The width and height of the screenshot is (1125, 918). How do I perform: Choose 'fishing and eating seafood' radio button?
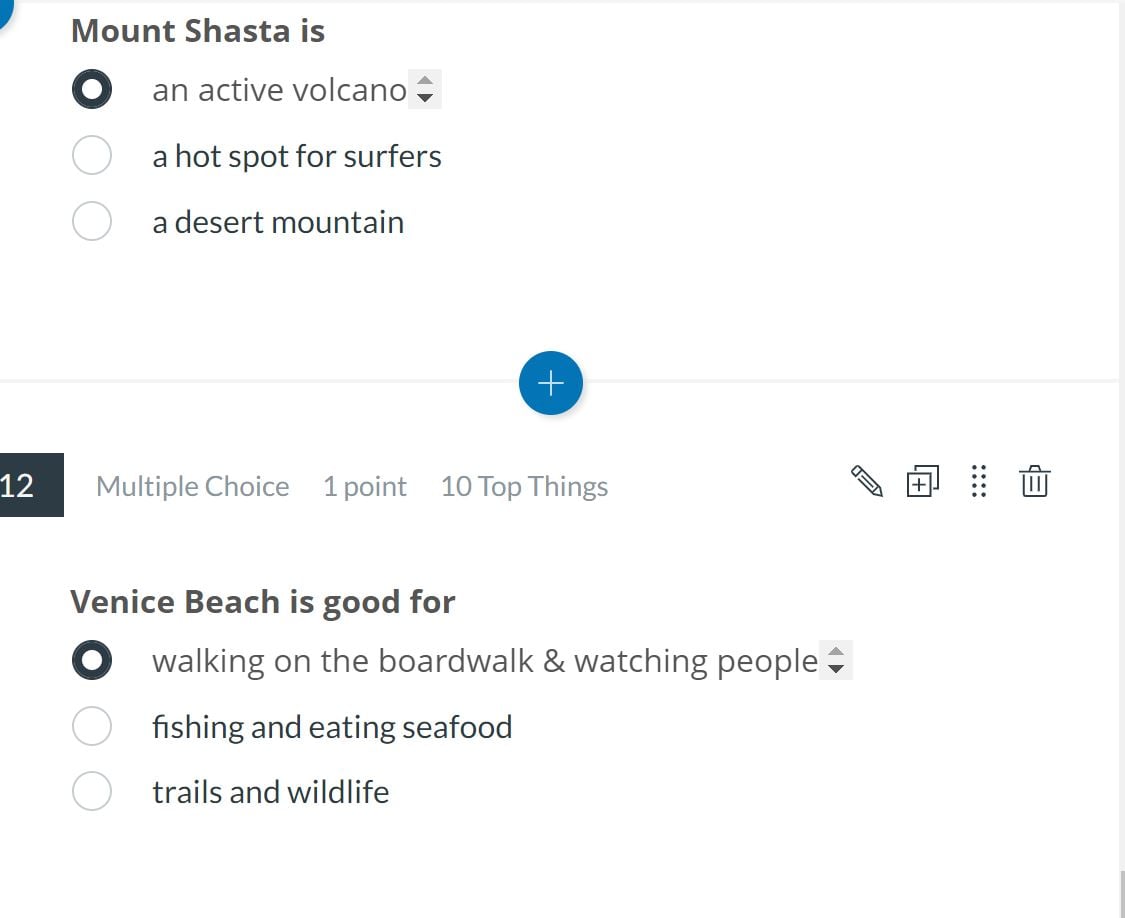tap(92, 727)
